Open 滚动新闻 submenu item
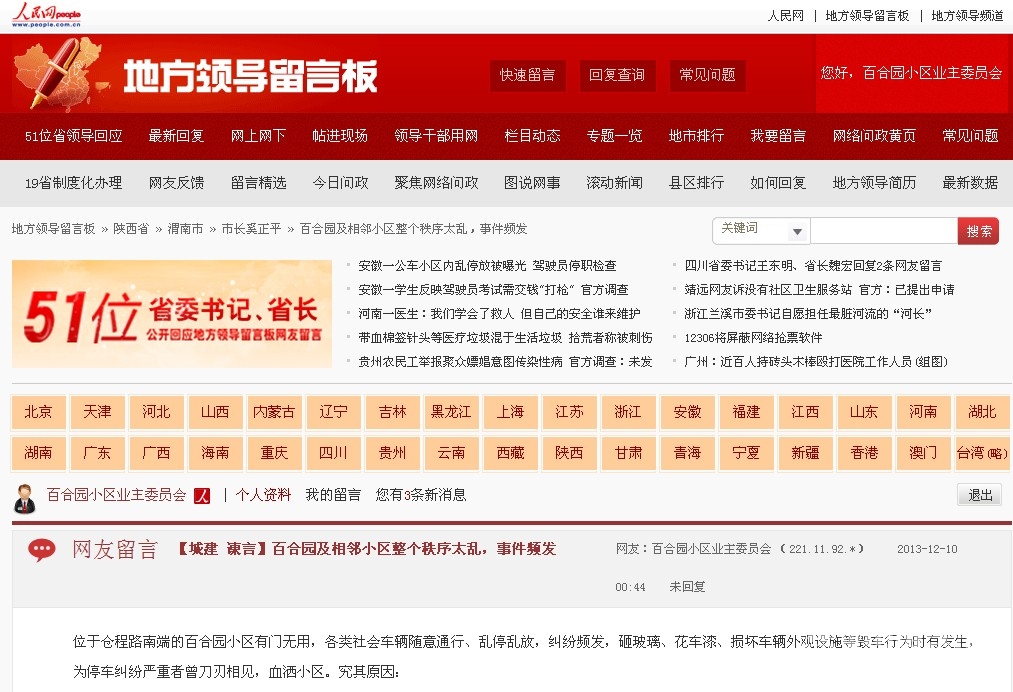Viewport: 1013px width, 692px height. [x=614, y=183]
